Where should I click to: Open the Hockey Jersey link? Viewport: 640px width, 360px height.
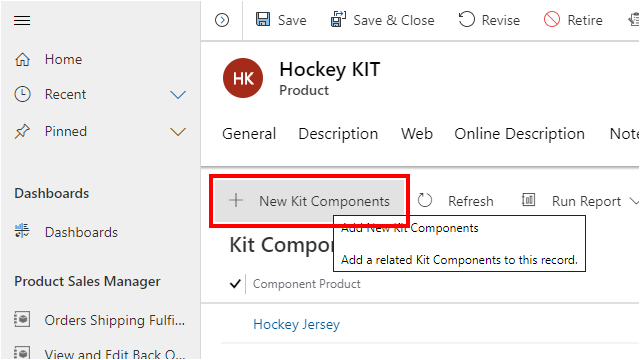[296, 324]
